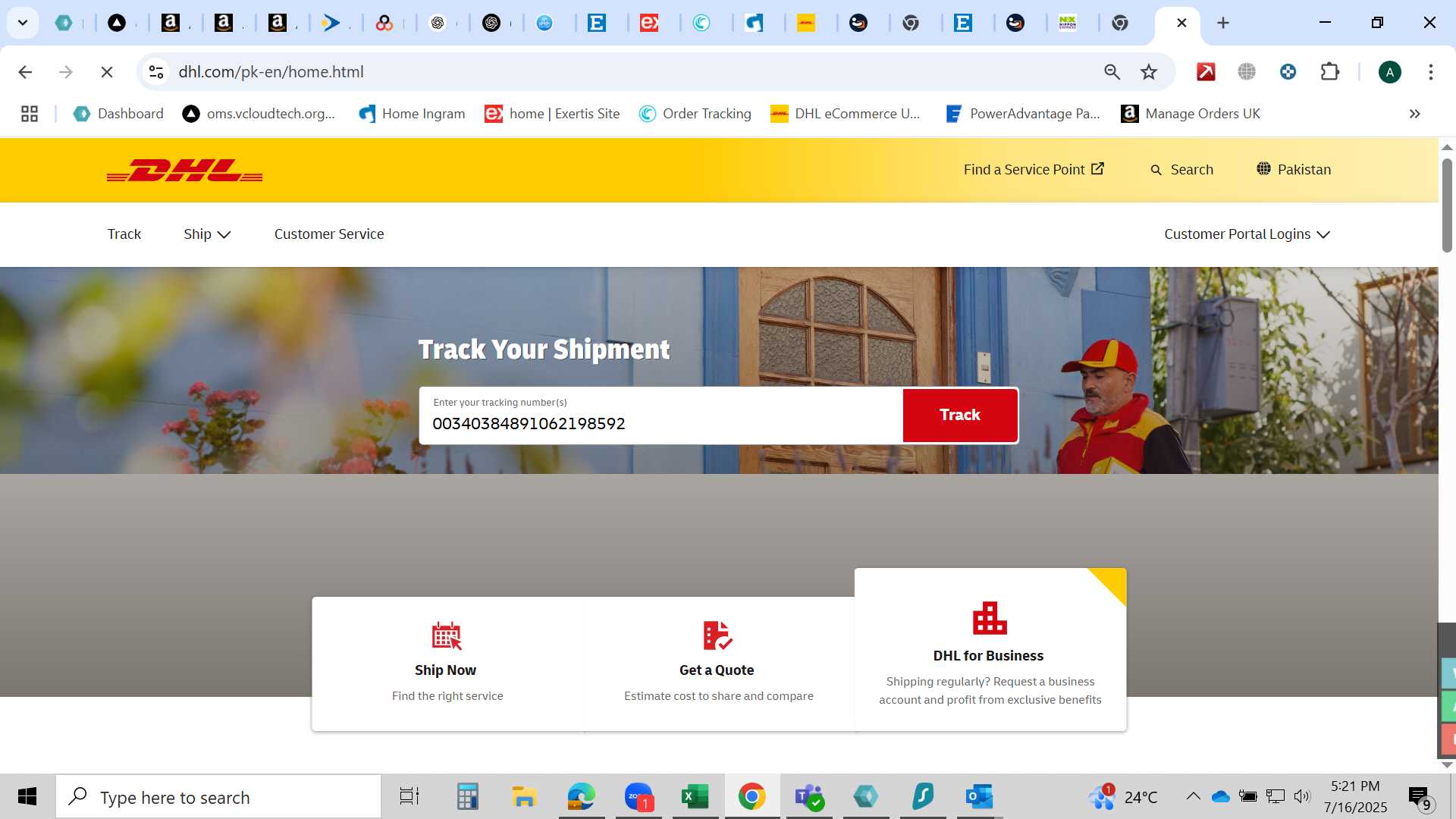Click the globe icon next to Pakistan

pyautogui.click(x=1263, y=169)
